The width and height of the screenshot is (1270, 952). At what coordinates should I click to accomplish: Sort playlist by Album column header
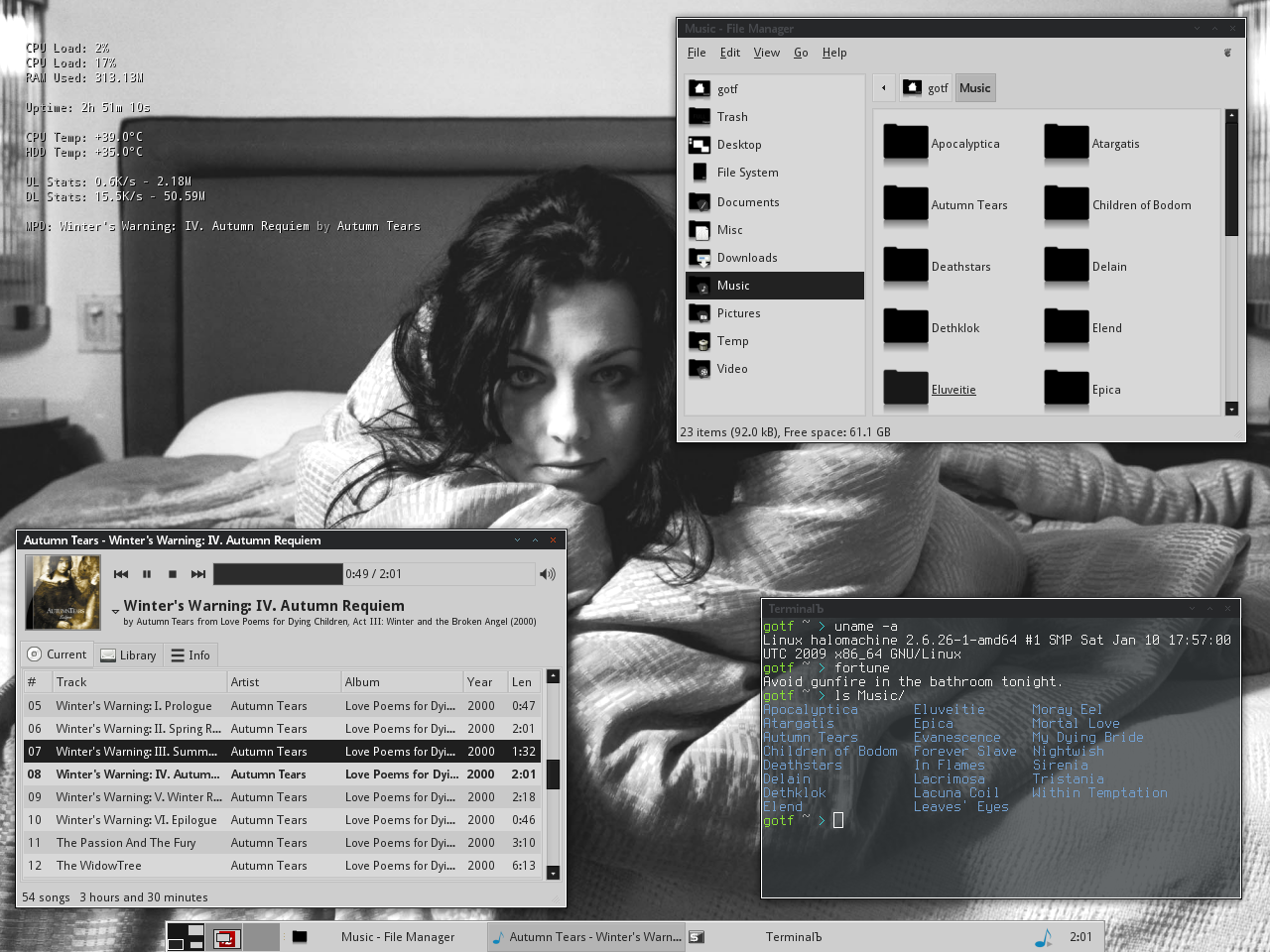[x=402, y=682]
